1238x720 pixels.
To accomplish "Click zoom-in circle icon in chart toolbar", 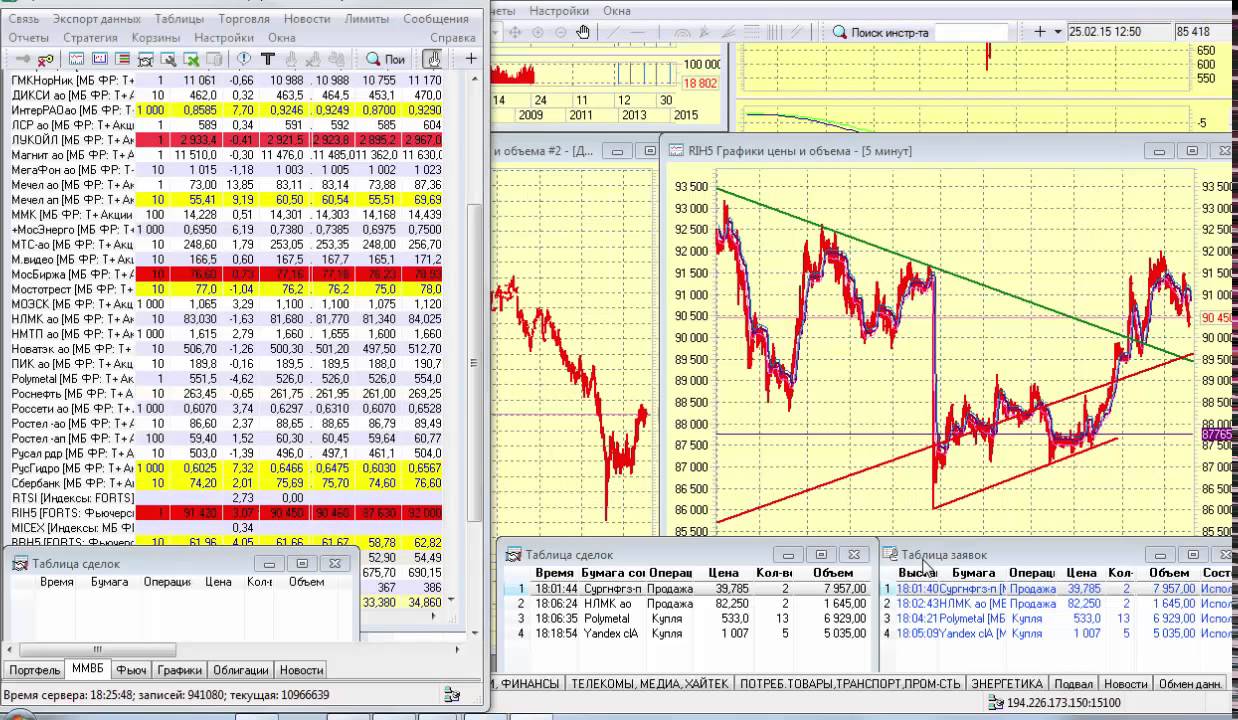I will click(x=537, y=32).
